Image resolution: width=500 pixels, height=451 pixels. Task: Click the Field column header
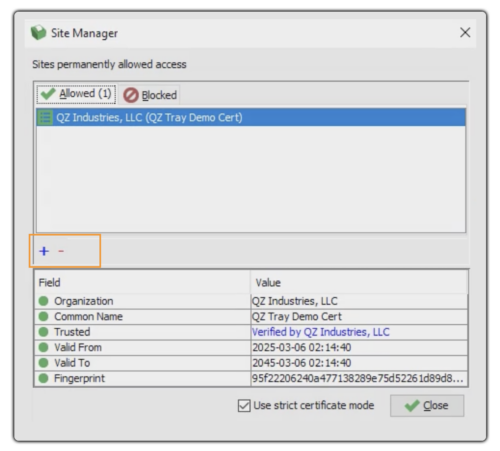[x=142, y=283]
